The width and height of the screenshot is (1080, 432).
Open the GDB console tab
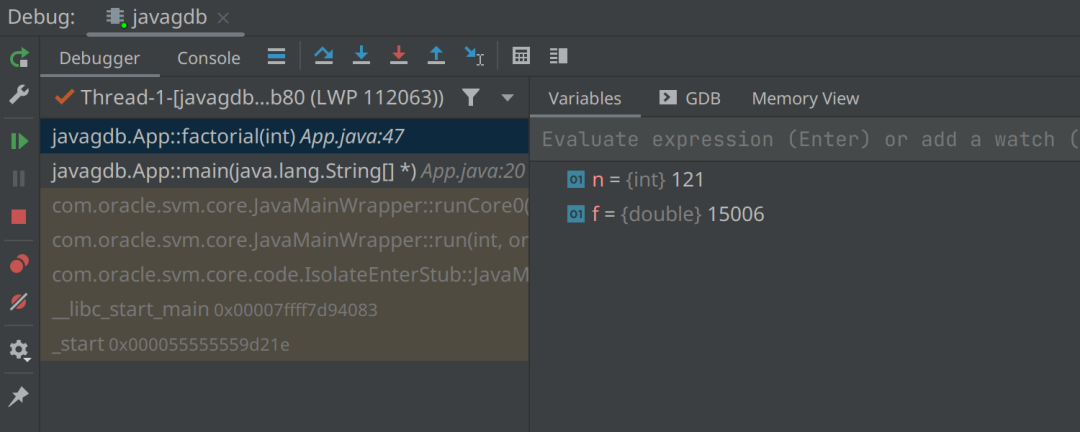click(689, 99)
